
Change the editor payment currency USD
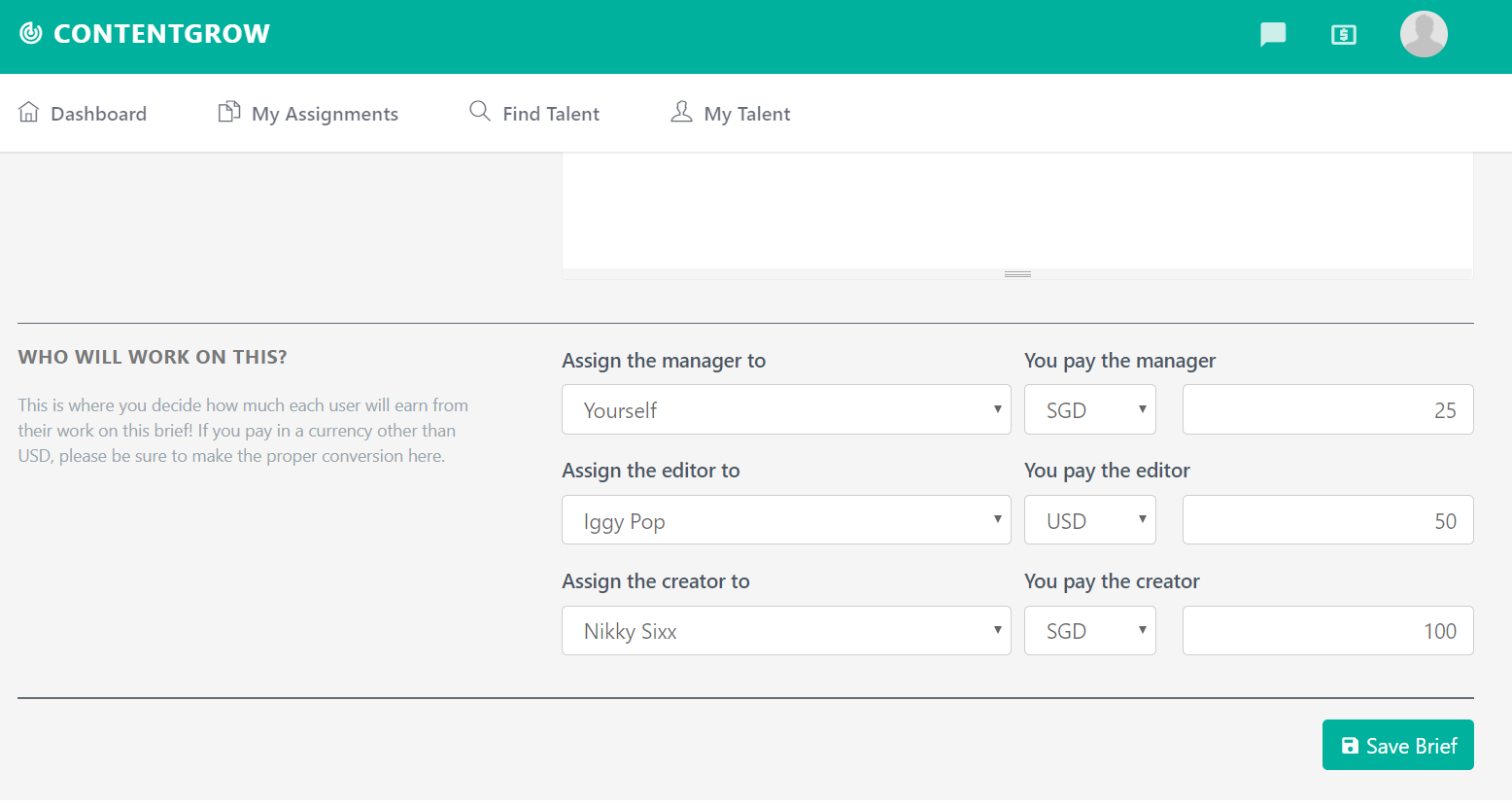(1090, 520)
